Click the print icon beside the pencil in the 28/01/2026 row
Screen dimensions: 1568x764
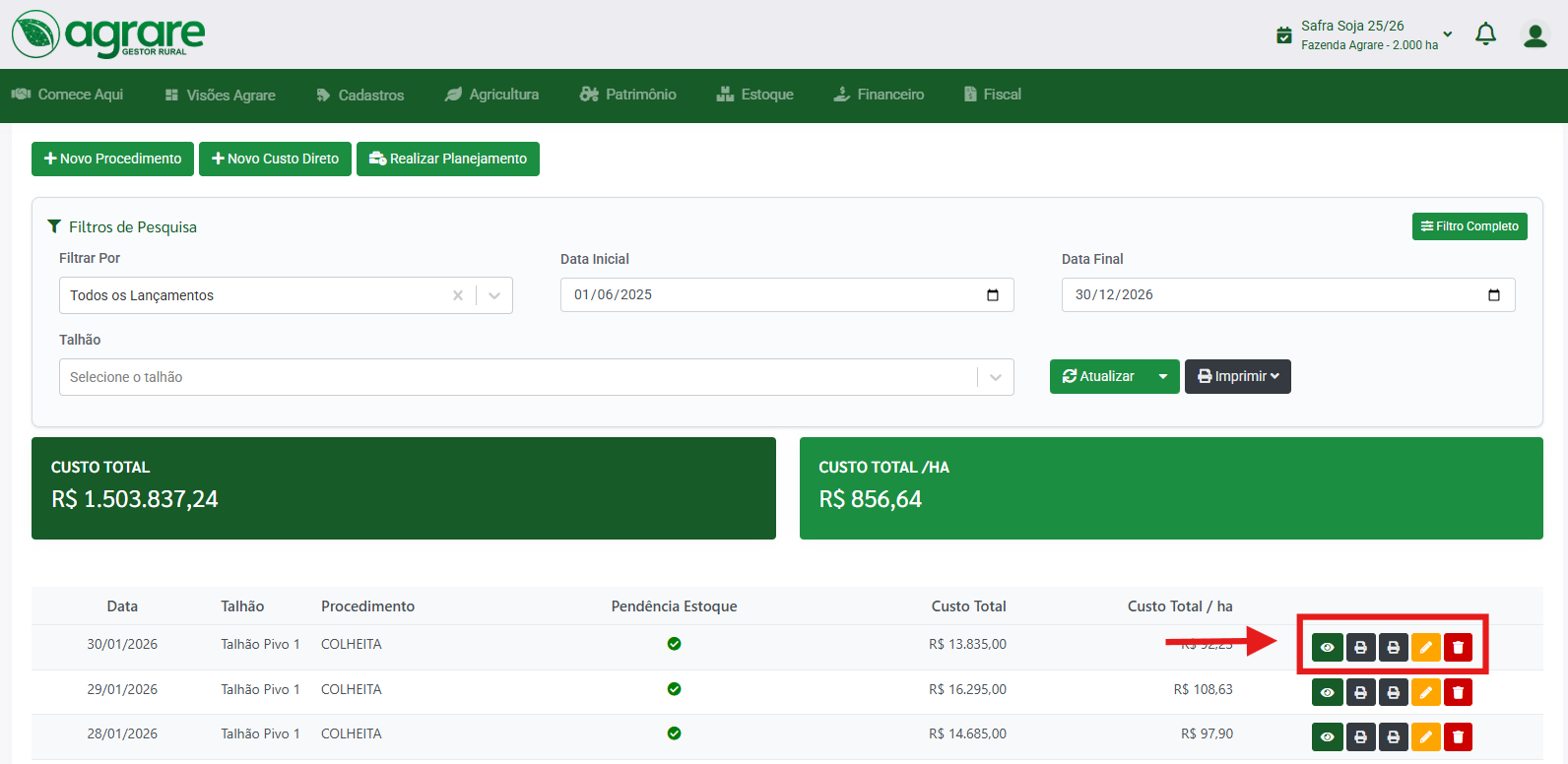coord(1393,736)
